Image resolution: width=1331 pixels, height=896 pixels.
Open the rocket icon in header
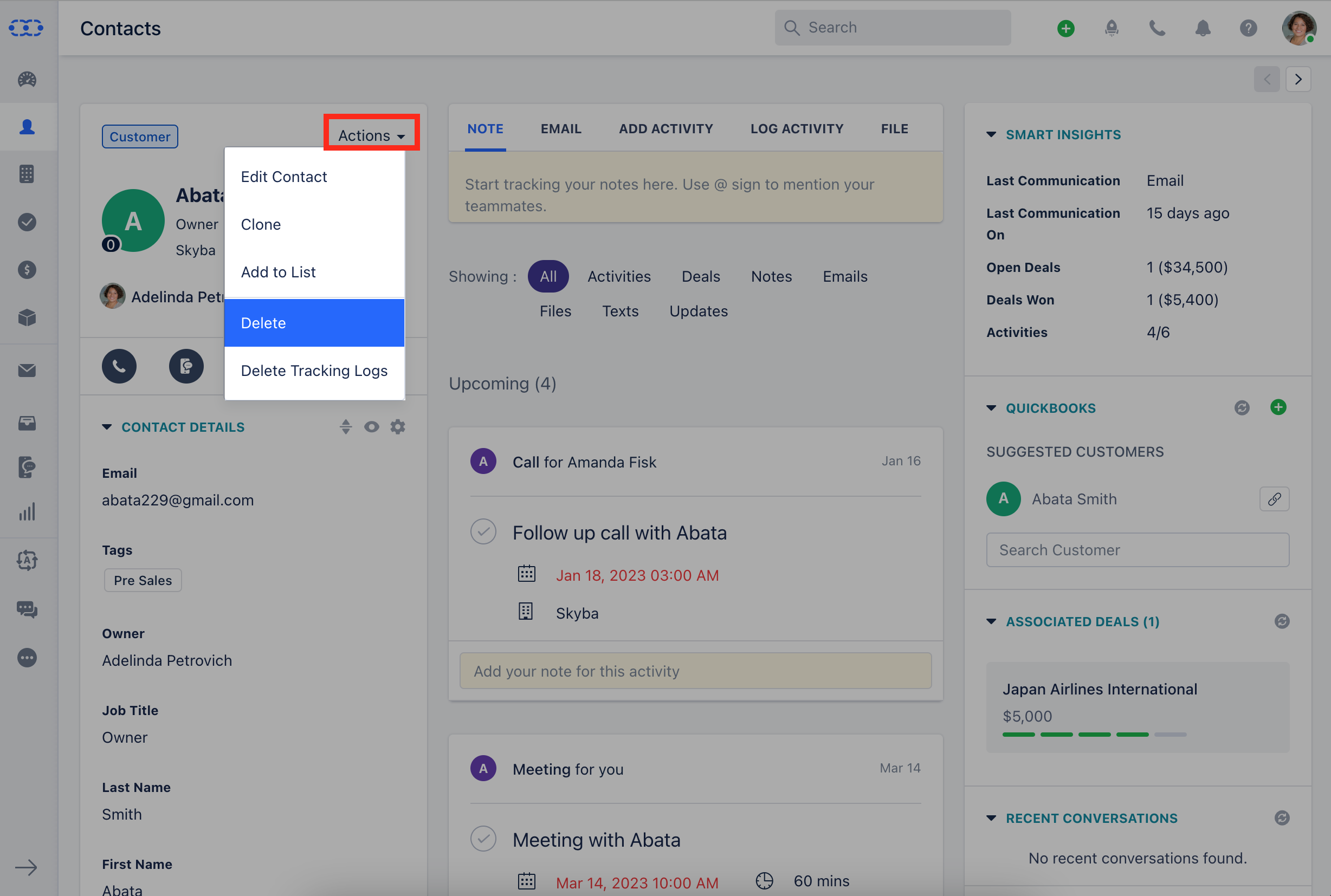click(x=1111, y=28)
